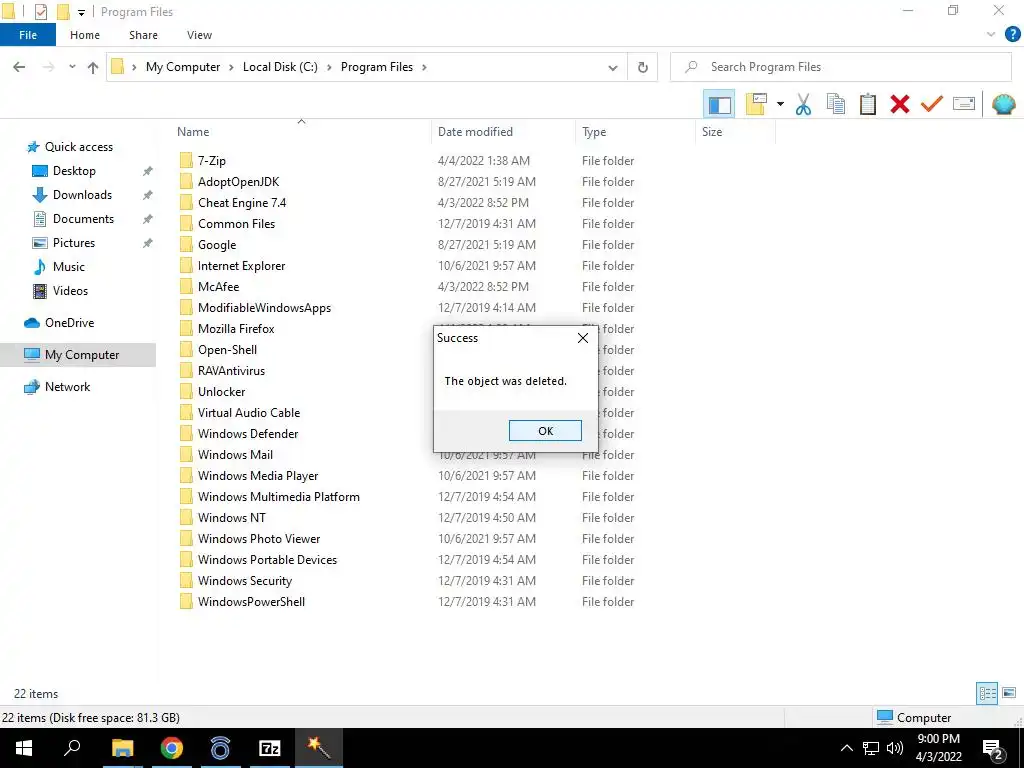
Task: Click the Paste clipboard icon
Action: click(x=868, y=104)
